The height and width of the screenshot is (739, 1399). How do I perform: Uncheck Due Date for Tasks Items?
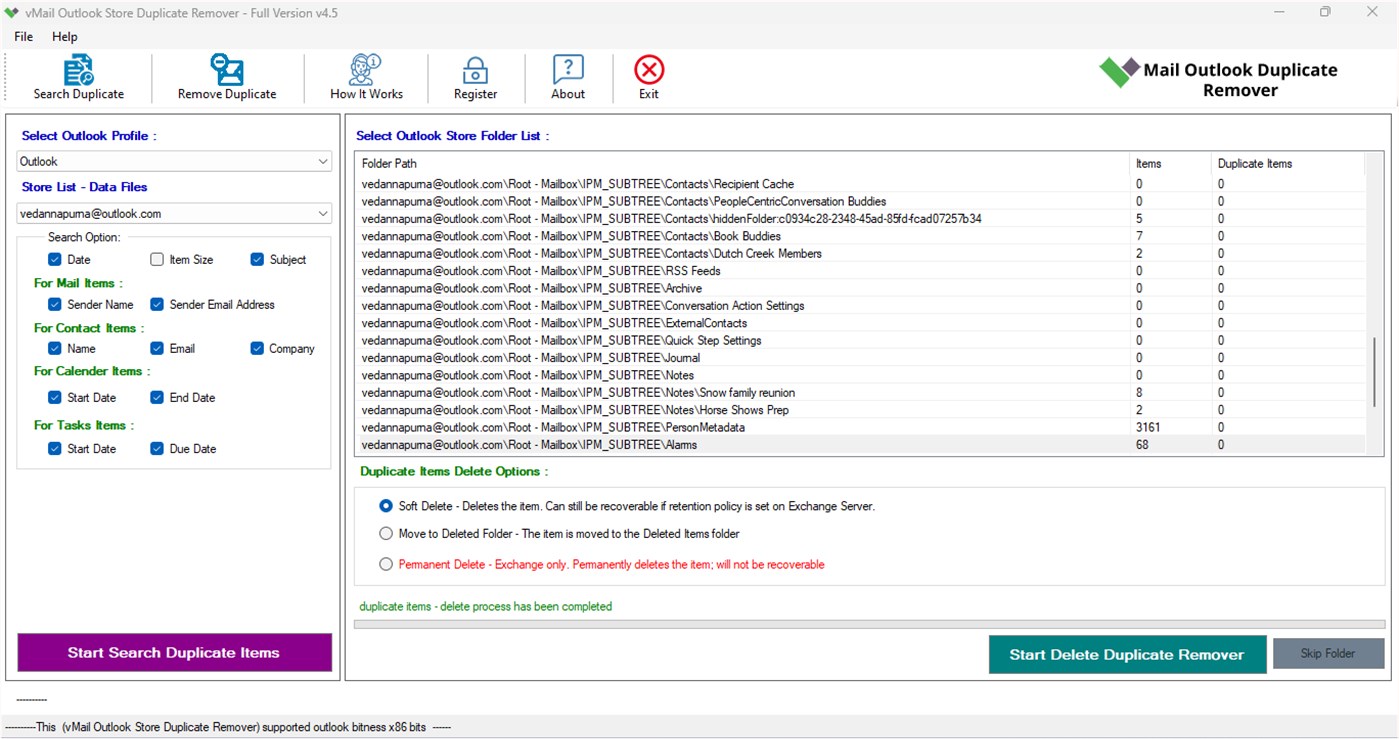tap(157, 448)
